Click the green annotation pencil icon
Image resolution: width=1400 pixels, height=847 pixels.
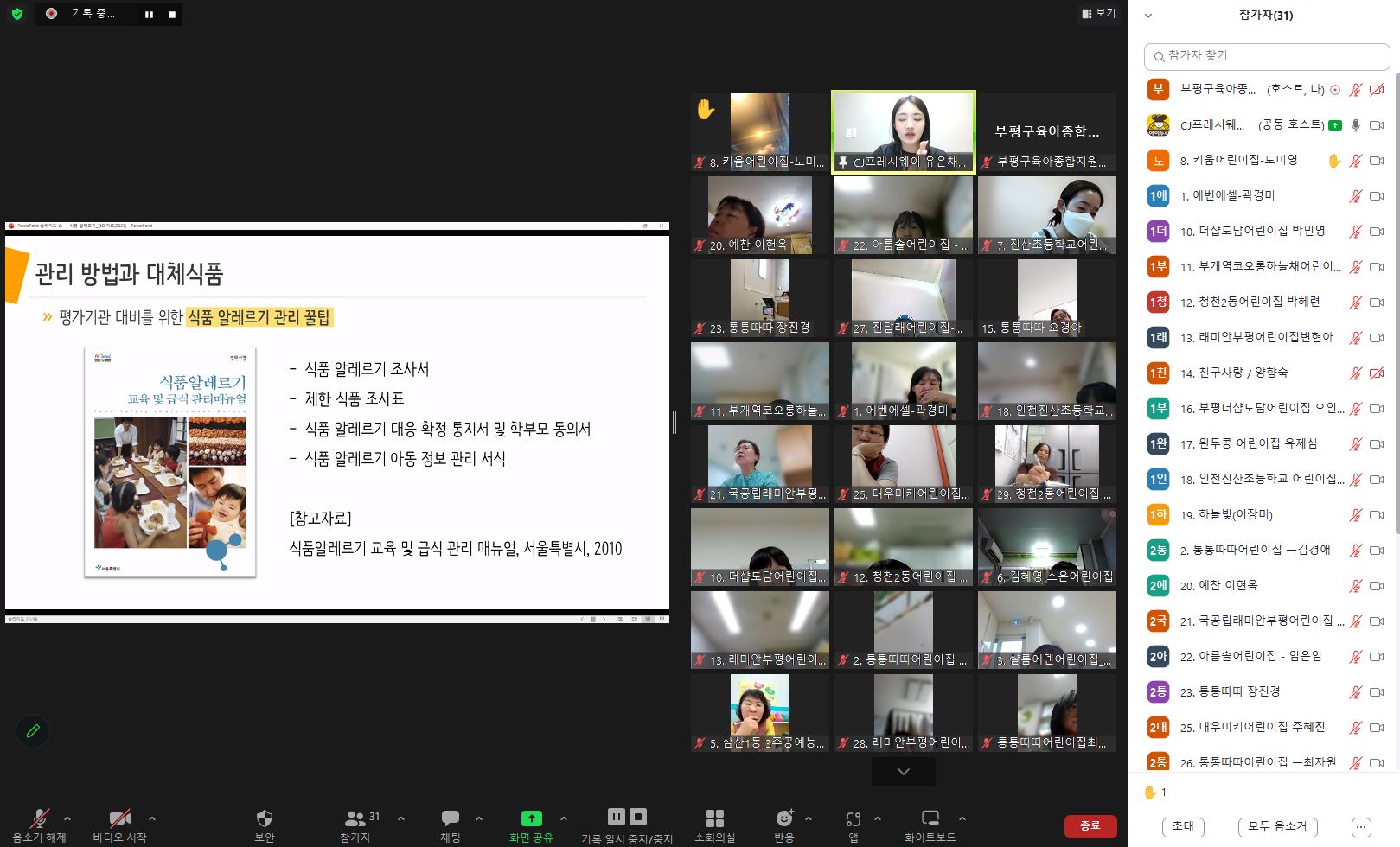pos(33,731)
